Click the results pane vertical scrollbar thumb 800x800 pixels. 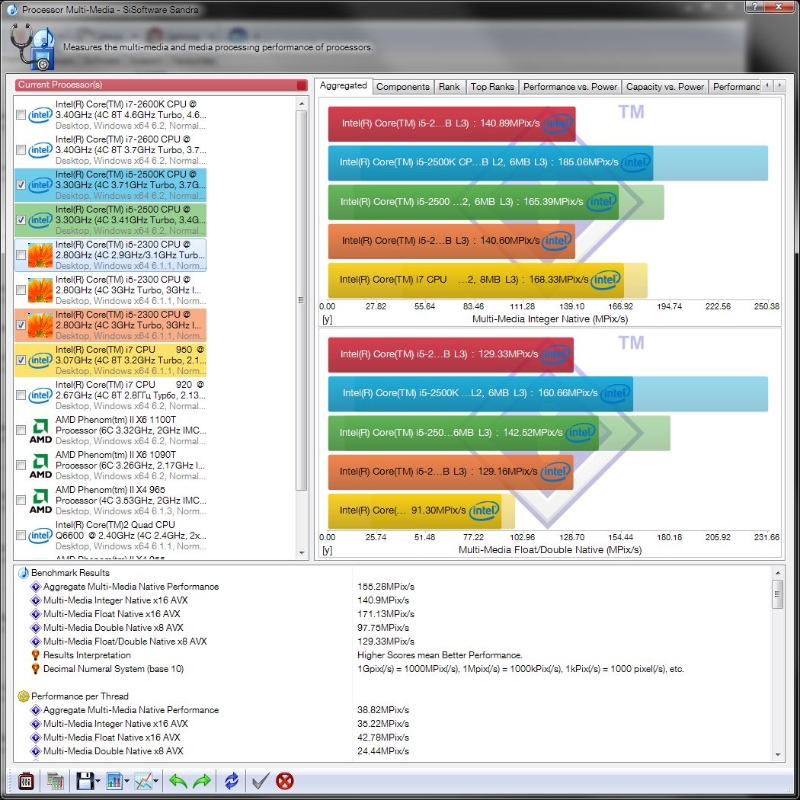click(778, 594)
